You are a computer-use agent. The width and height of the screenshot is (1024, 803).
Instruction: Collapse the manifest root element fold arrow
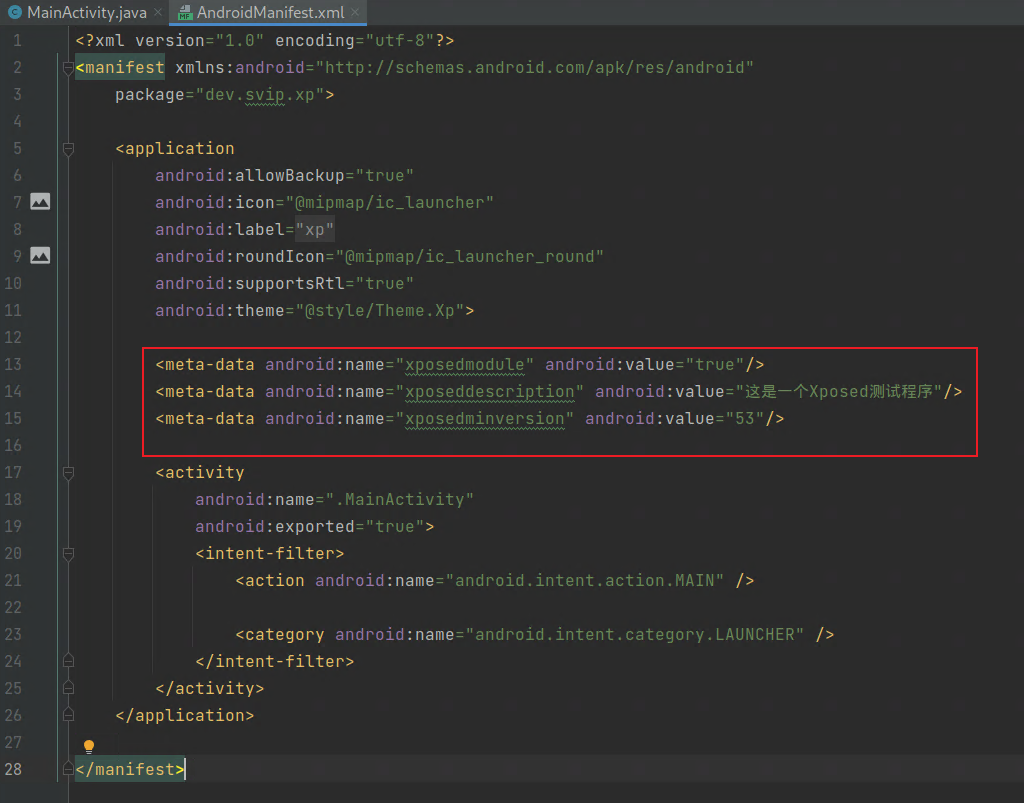68,68
